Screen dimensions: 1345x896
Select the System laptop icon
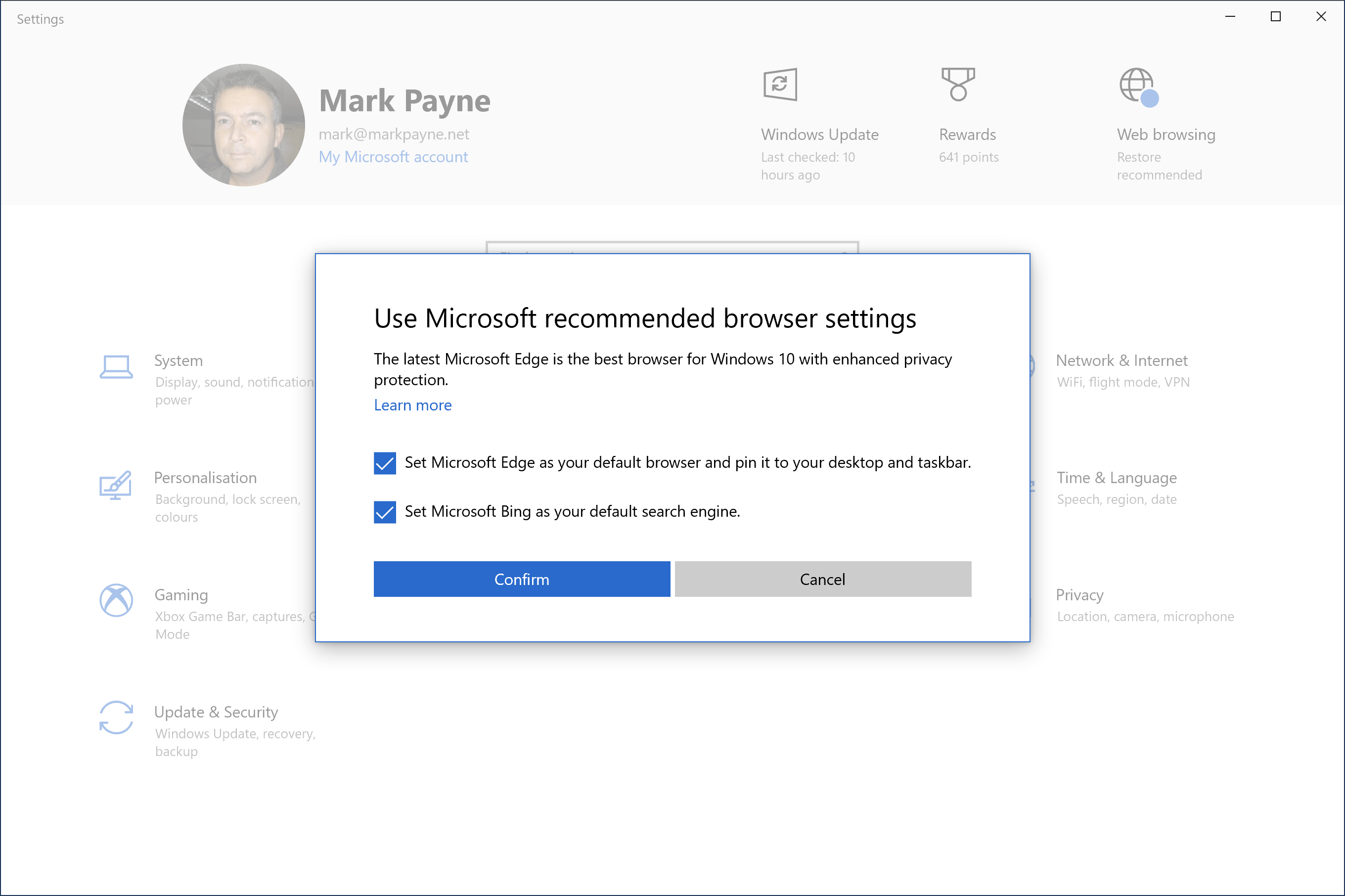point(116,367)
